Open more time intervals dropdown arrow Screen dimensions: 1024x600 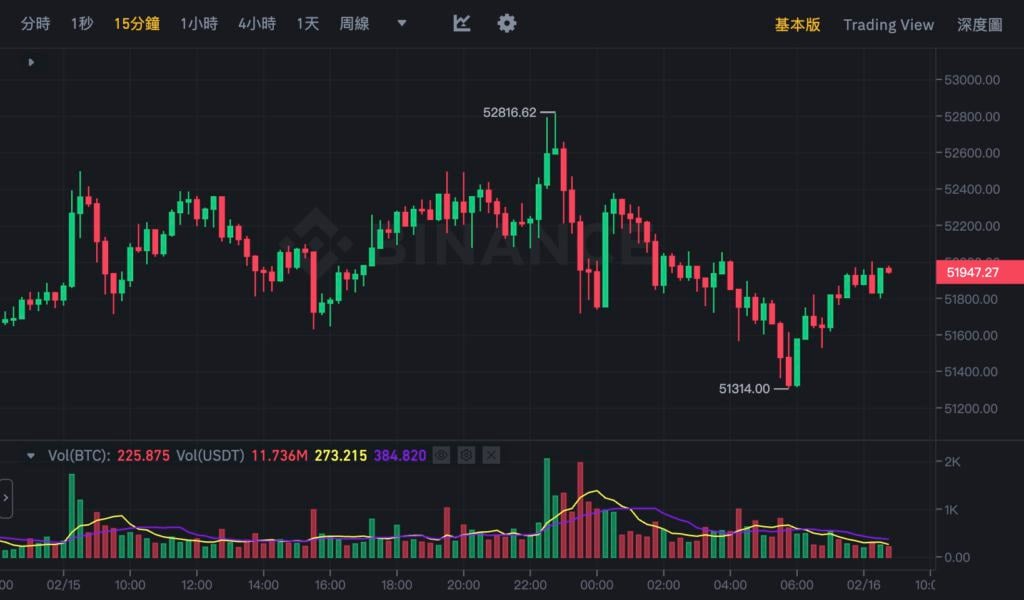402,23
